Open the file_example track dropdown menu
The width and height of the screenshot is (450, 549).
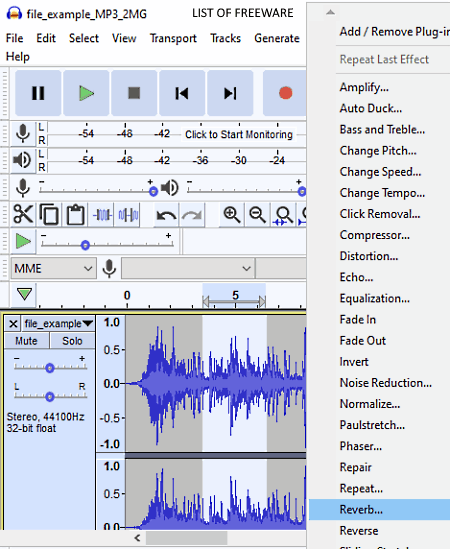click(58, 324)
